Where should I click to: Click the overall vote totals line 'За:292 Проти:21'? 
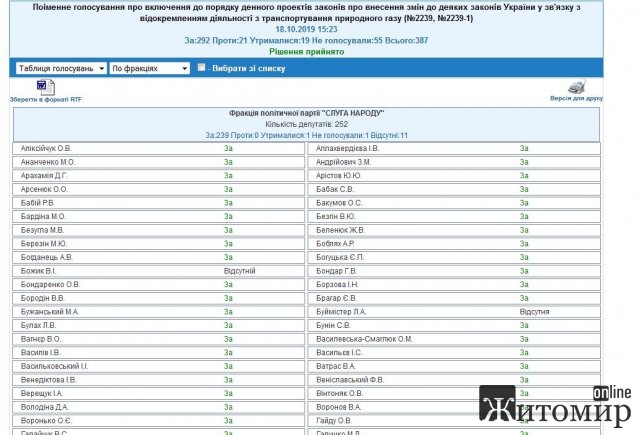click(x=307, y=40)
